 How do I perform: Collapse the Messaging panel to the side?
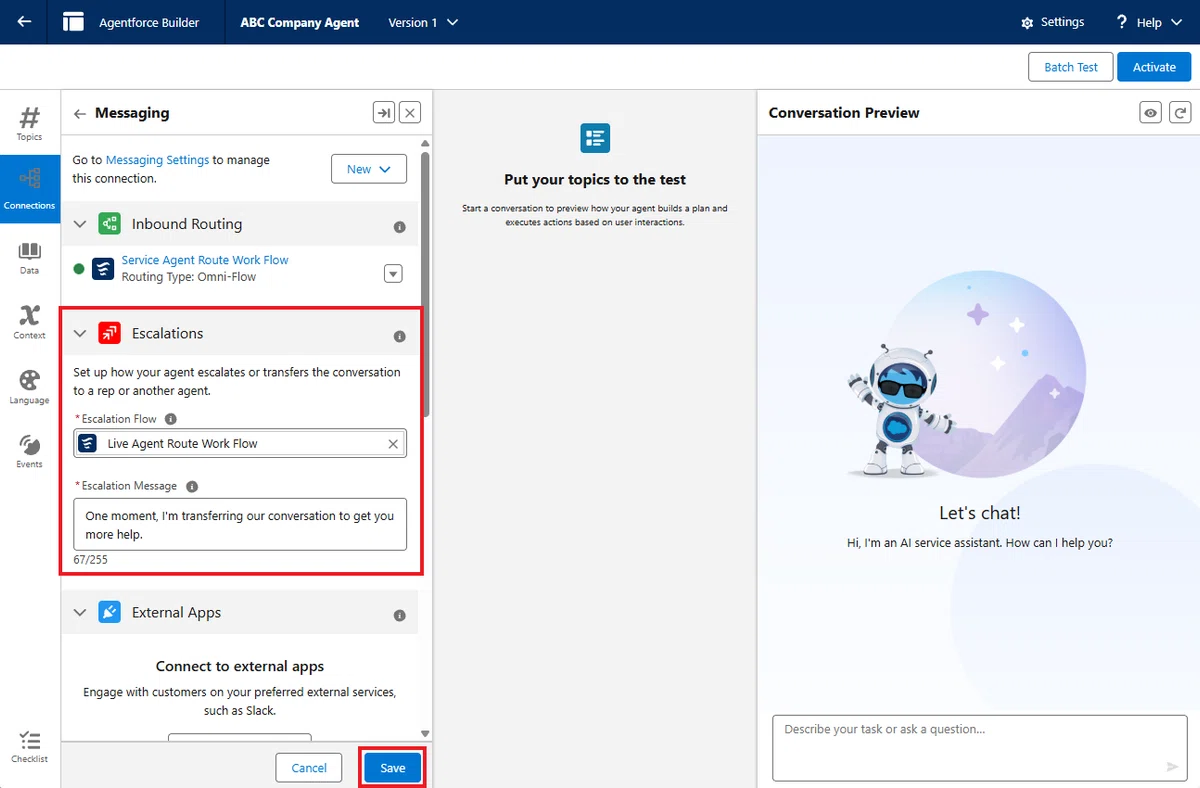click(384, 113)
